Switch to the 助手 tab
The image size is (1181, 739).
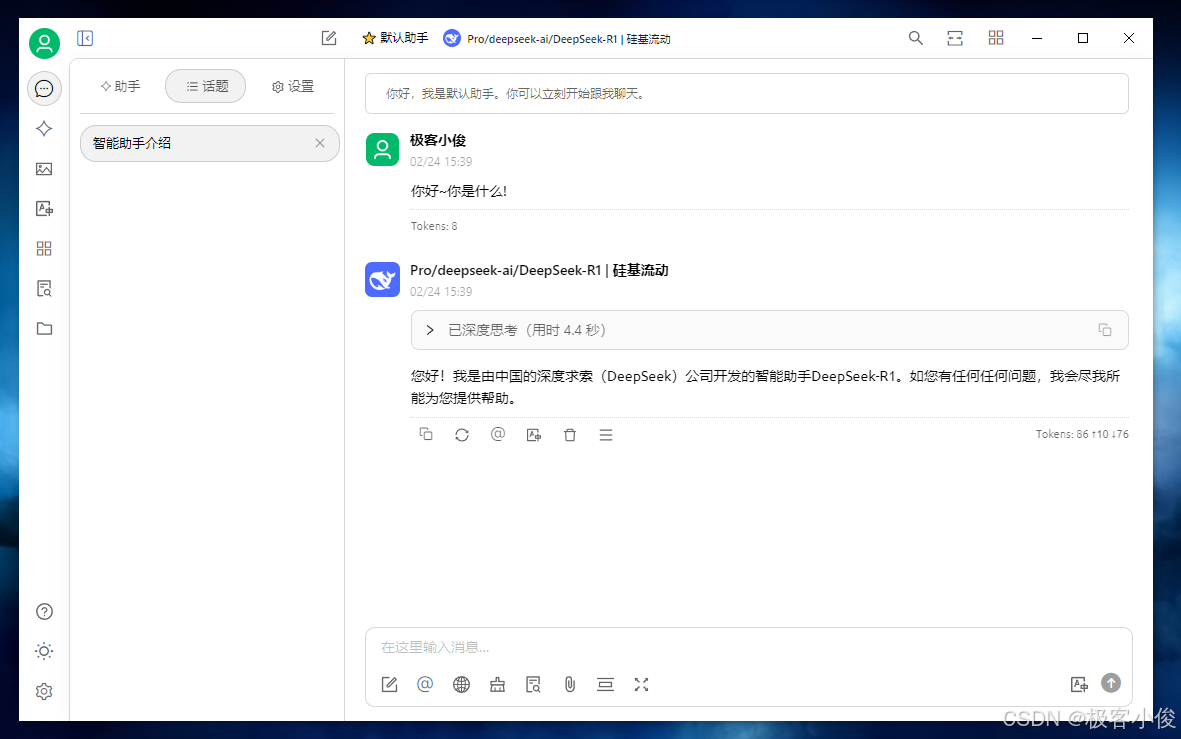[121, 87]
